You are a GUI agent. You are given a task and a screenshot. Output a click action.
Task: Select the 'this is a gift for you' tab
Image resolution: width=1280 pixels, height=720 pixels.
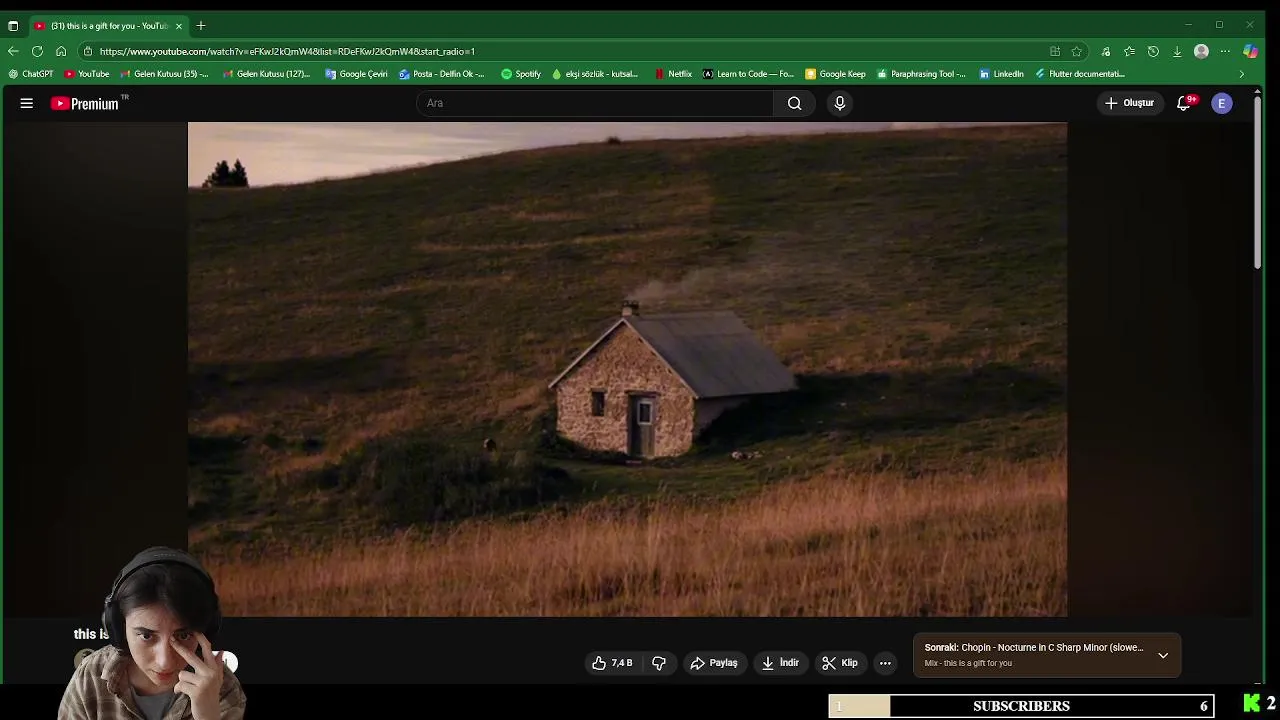pyautogui.click(x=109, y=25)
